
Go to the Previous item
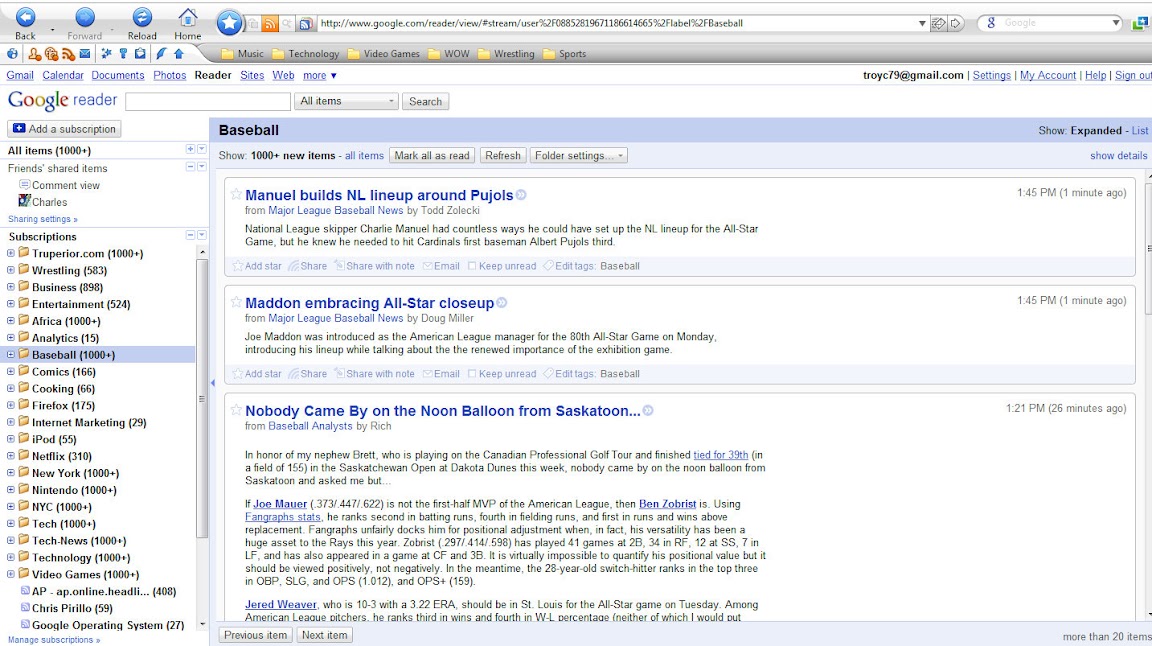click(256, 635)
